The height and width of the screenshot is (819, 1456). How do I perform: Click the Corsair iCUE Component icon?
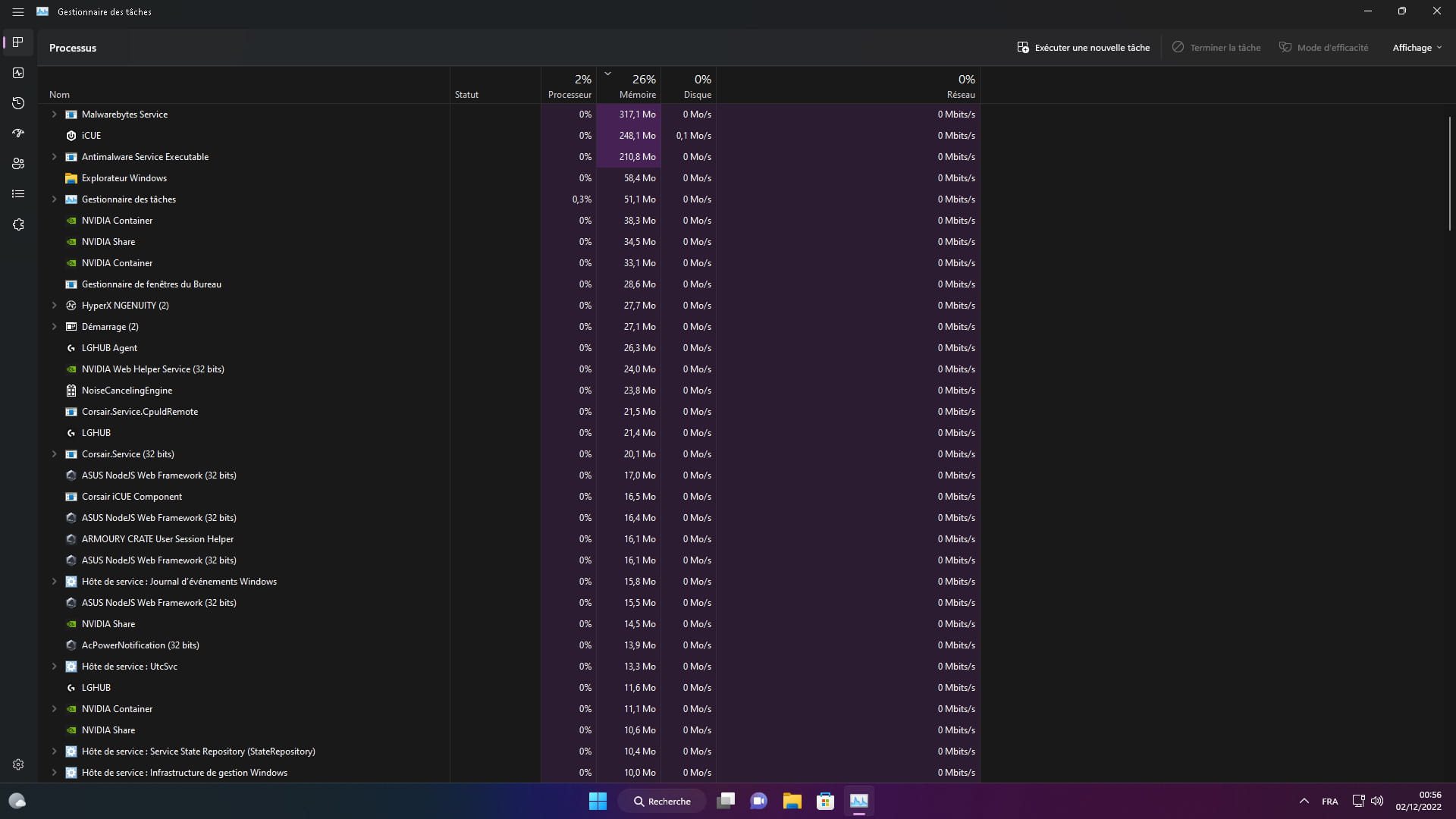pyautogui.click(x=71, y=497)
